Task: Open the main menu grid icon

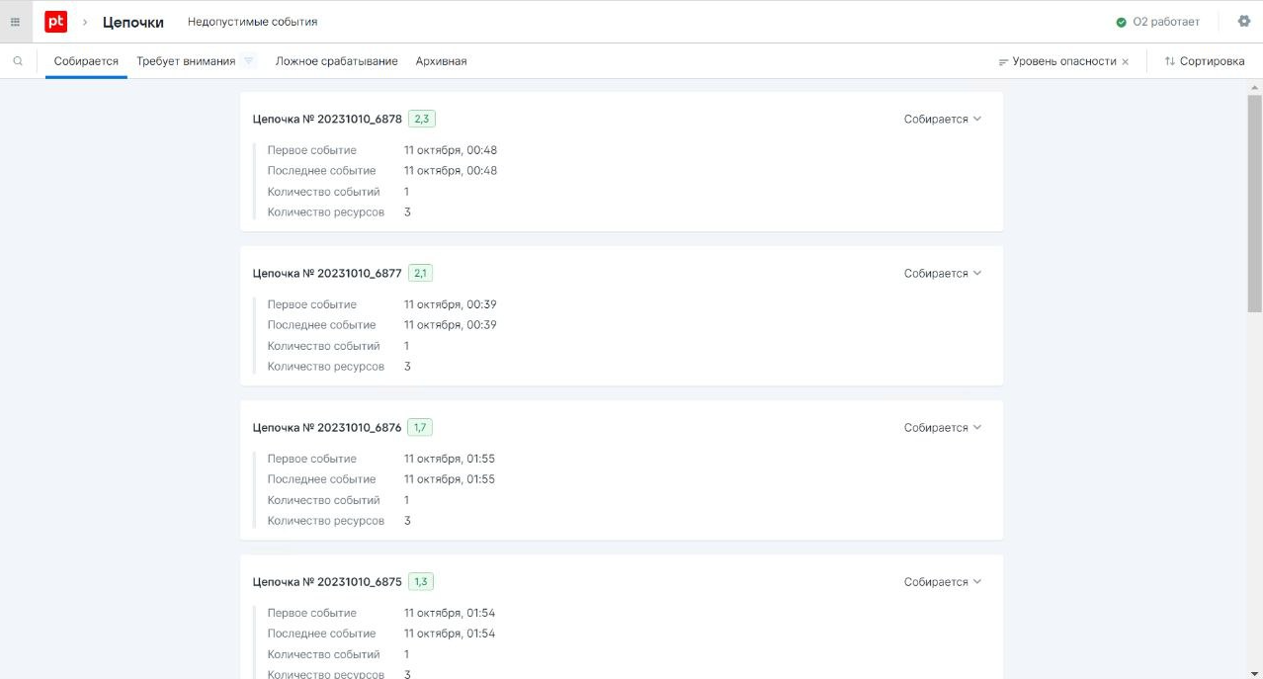Action: [x=15, y=22]
